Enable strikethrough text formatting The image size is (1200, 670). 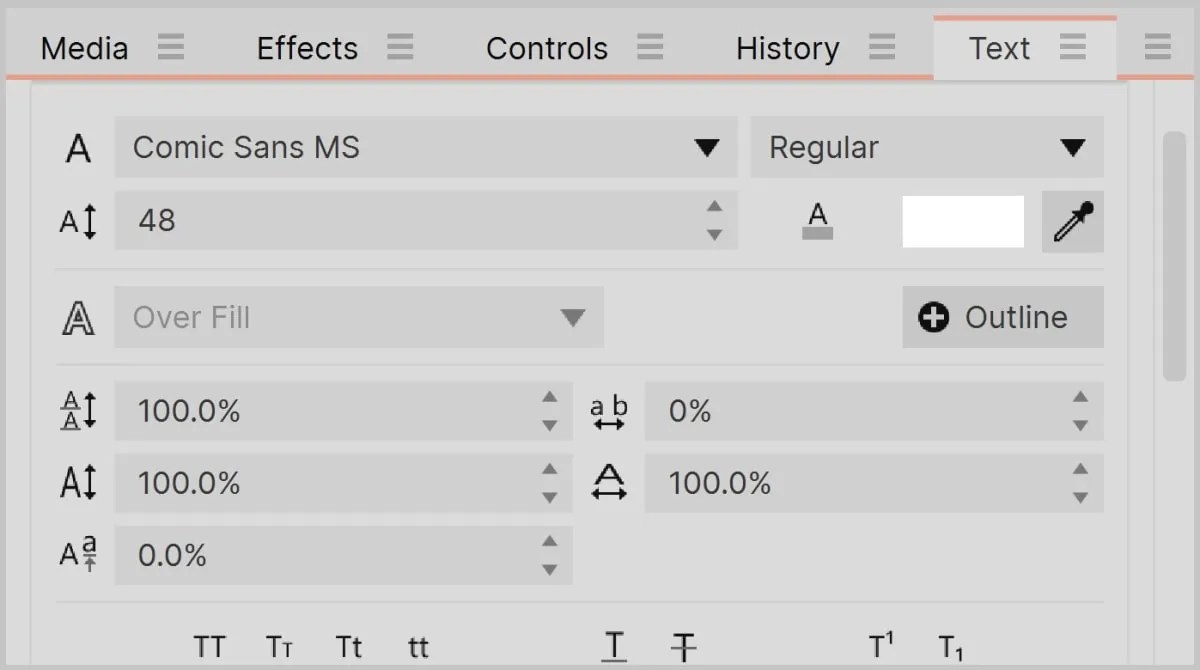tap(683, 647)
